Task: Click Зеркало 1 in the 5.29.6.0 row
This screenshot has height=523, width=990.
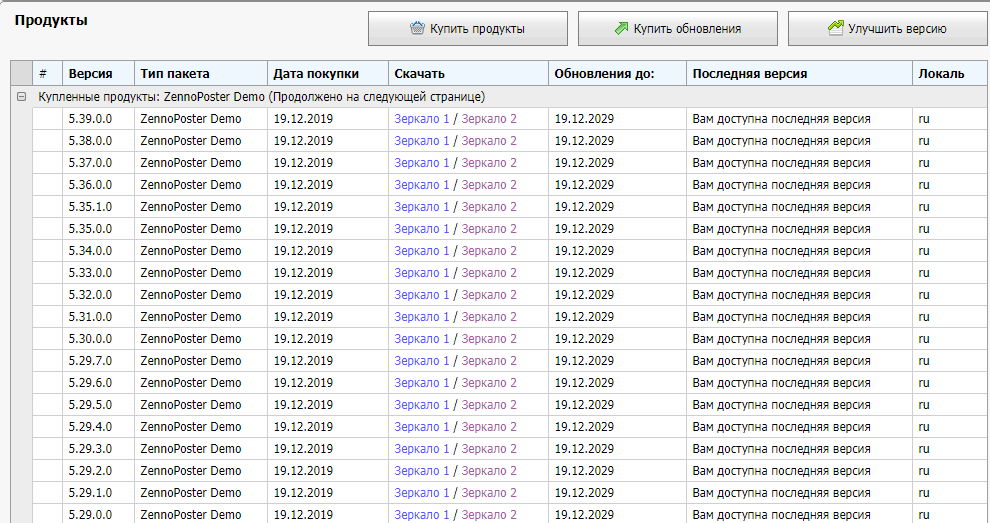Action: point(422,383)
